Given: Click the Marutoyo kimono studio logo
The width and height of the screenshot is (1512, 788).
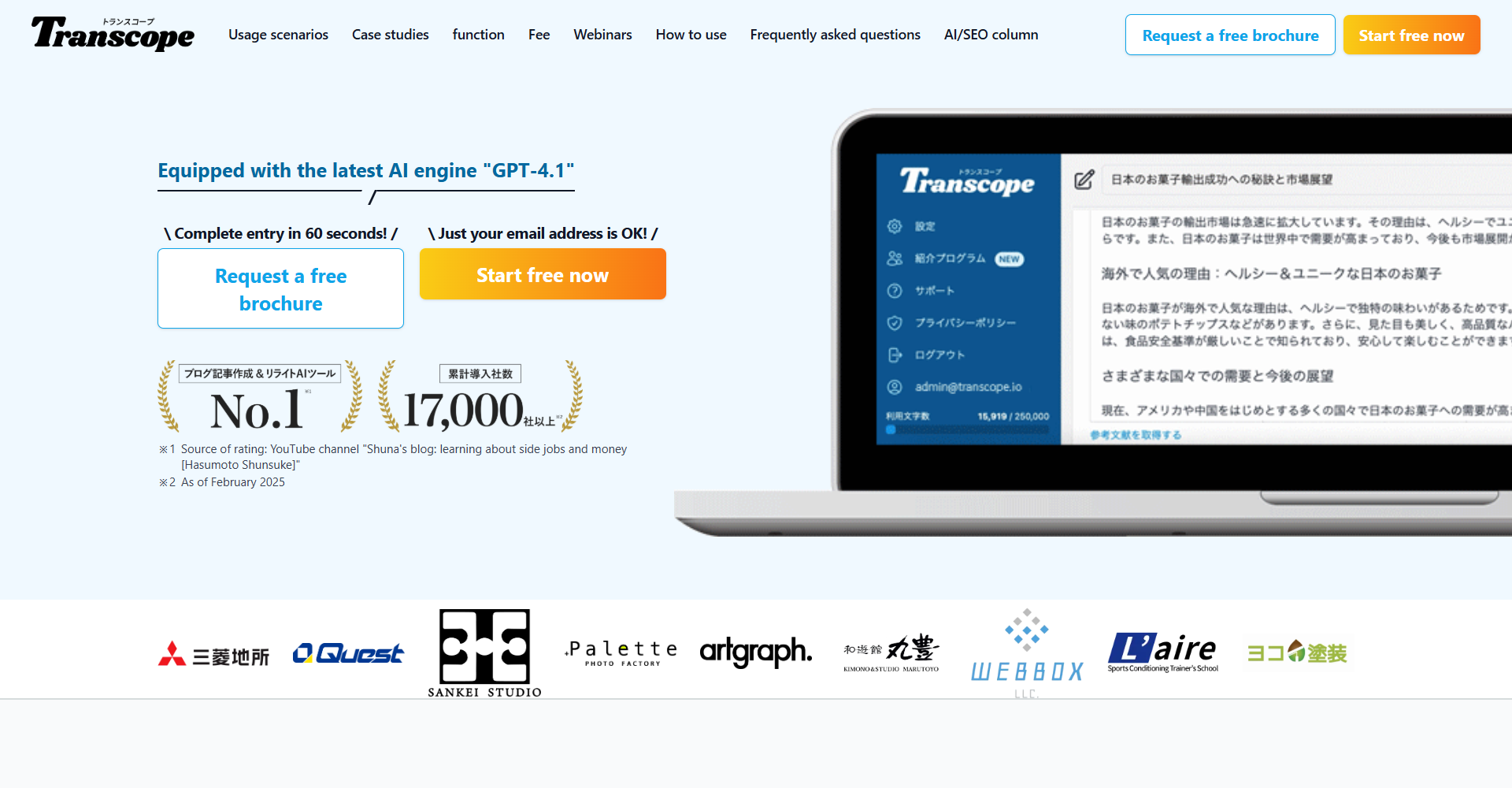Looking at the screenshot, I should (891, 652).
